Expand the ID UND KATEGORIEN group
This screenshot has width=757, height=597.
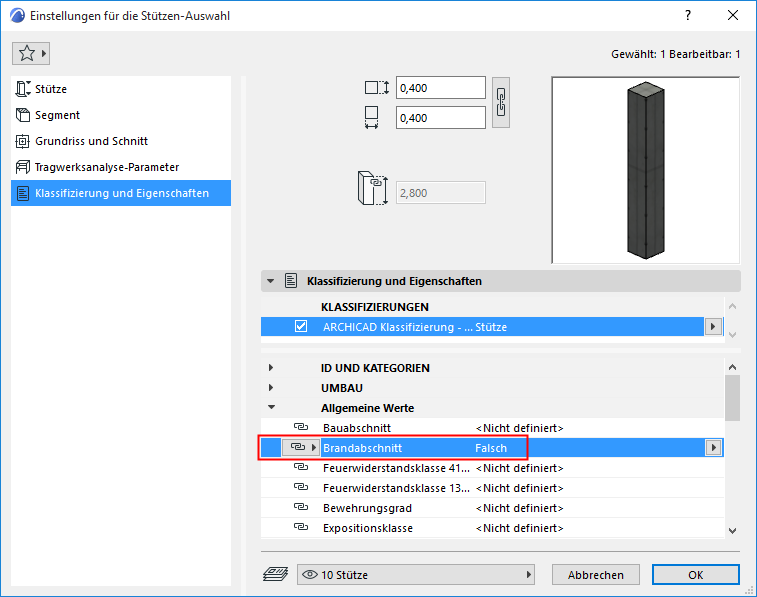(271, 368)
